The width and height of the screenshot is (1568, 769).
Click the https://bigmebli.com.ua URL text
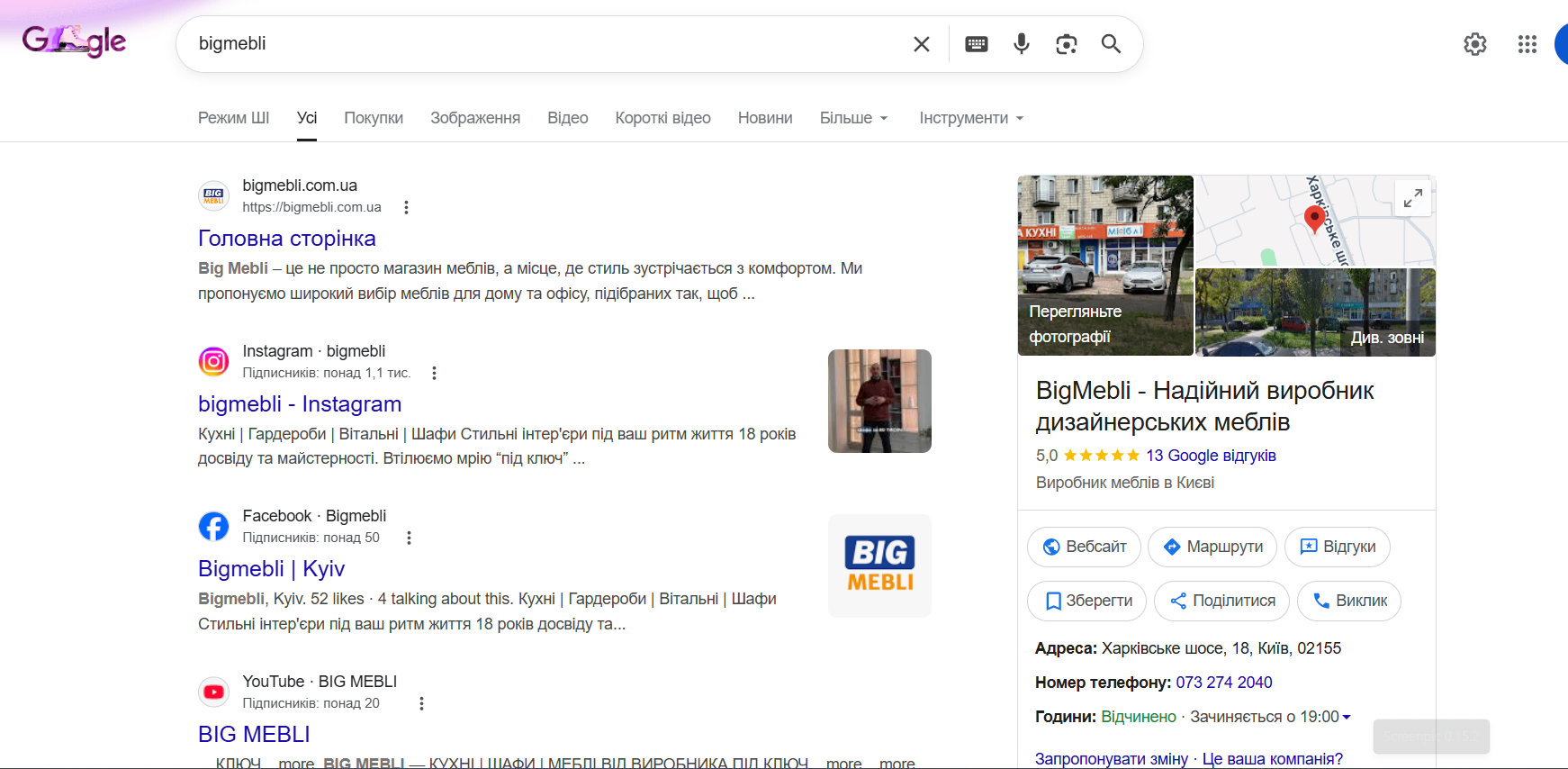(311, 207)
